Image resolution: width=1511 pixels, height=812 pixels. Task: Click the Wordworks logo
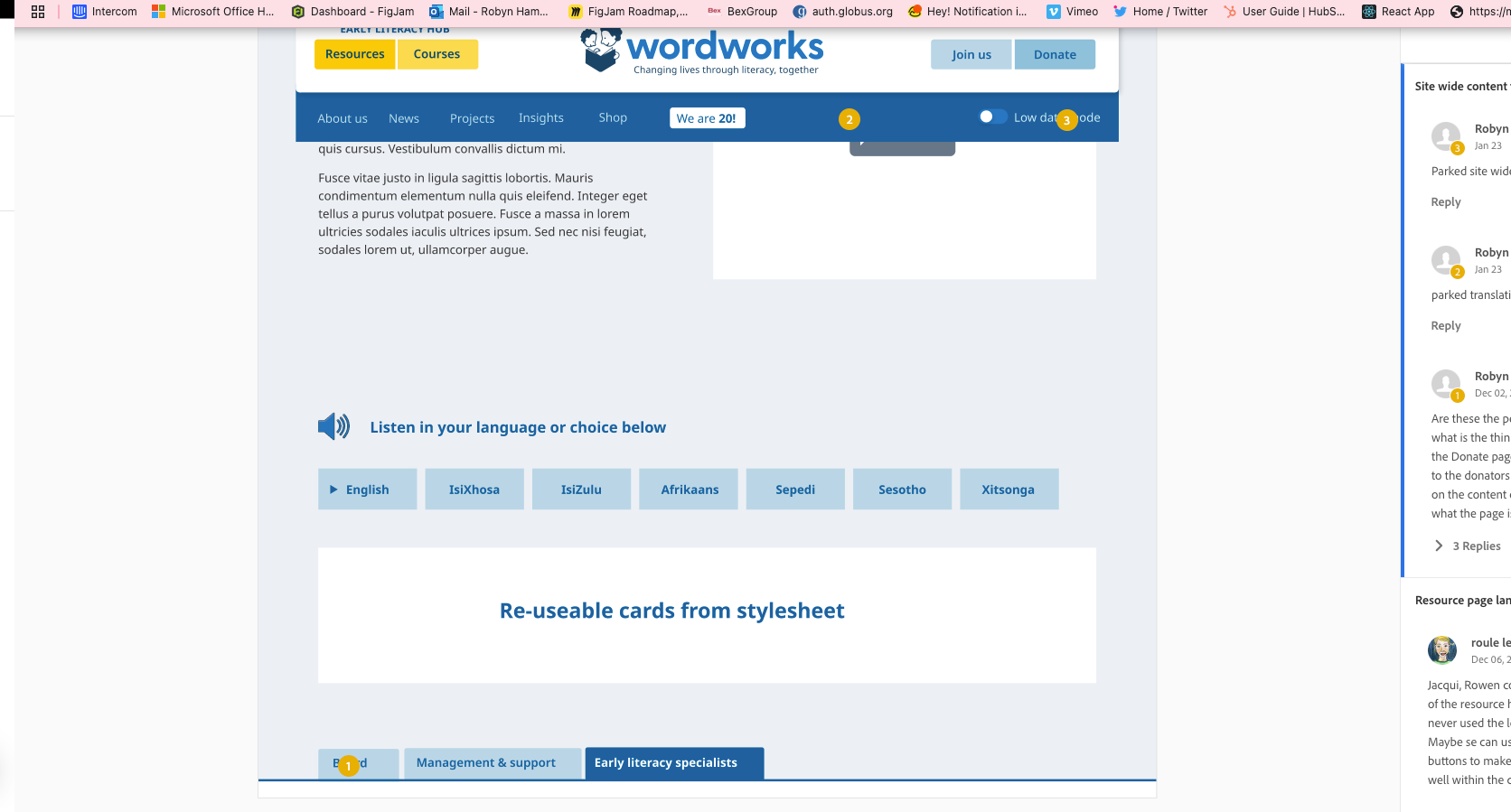click(x=701, y=51)
